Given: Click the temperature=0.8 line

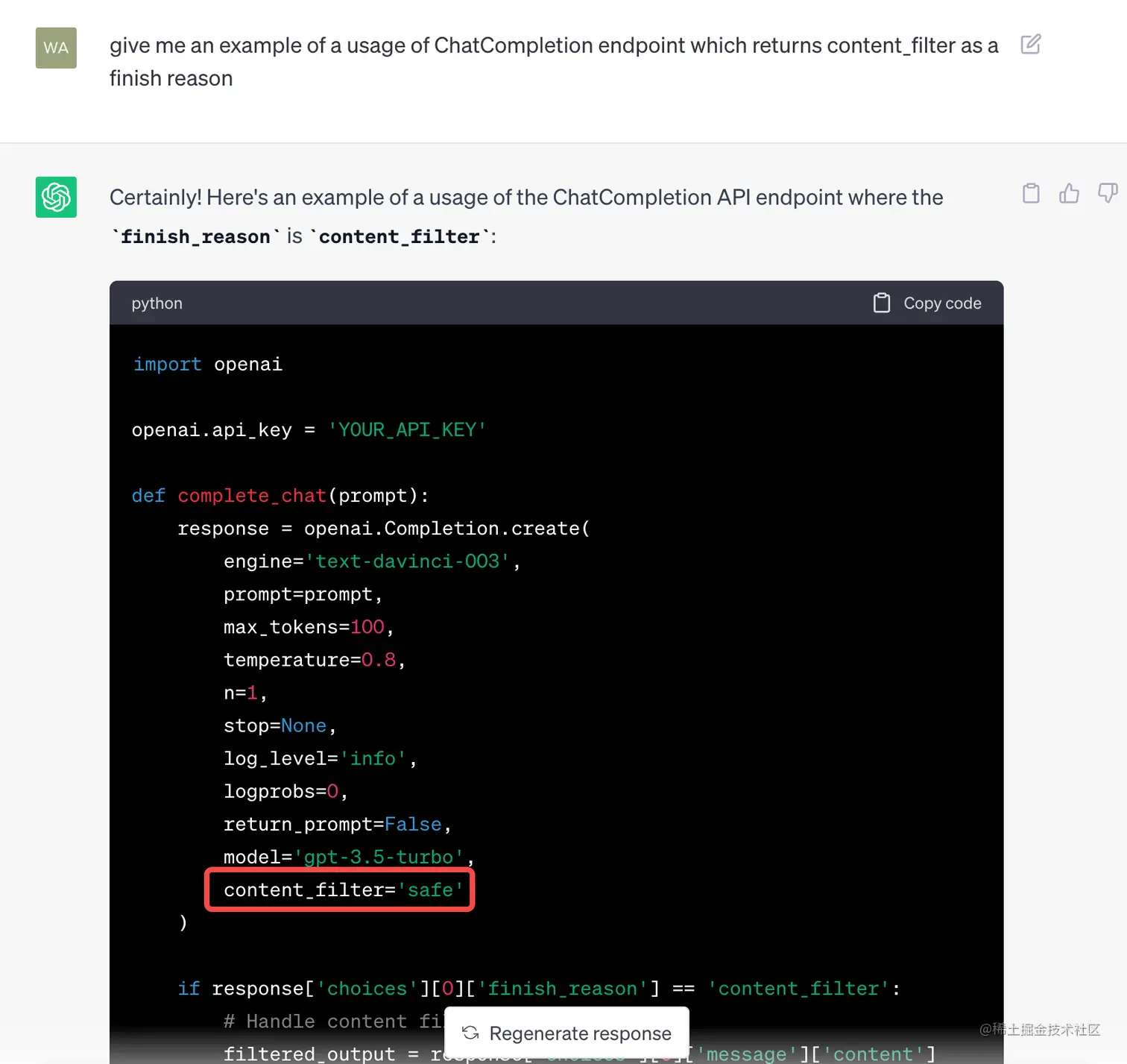Looking at the screenshot, I should (x=315, y=660).
